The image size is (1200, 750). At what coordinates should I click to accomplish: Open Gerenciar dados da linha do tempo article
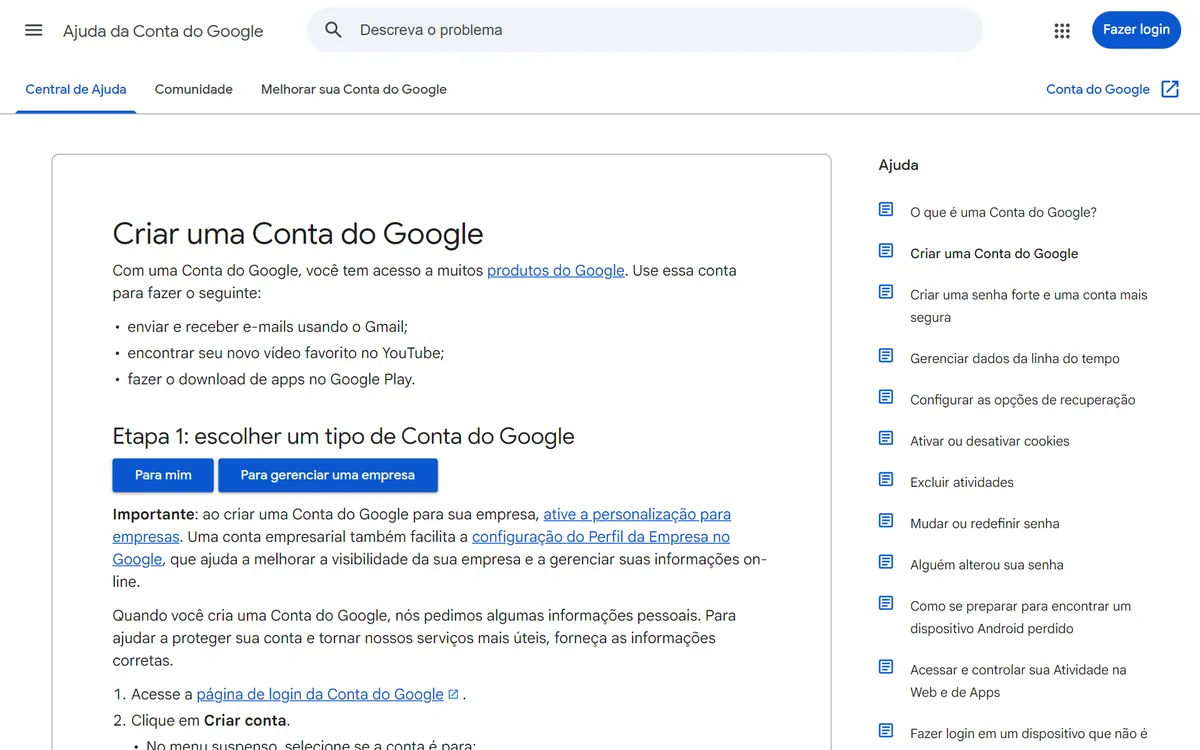pos(1015,358)
